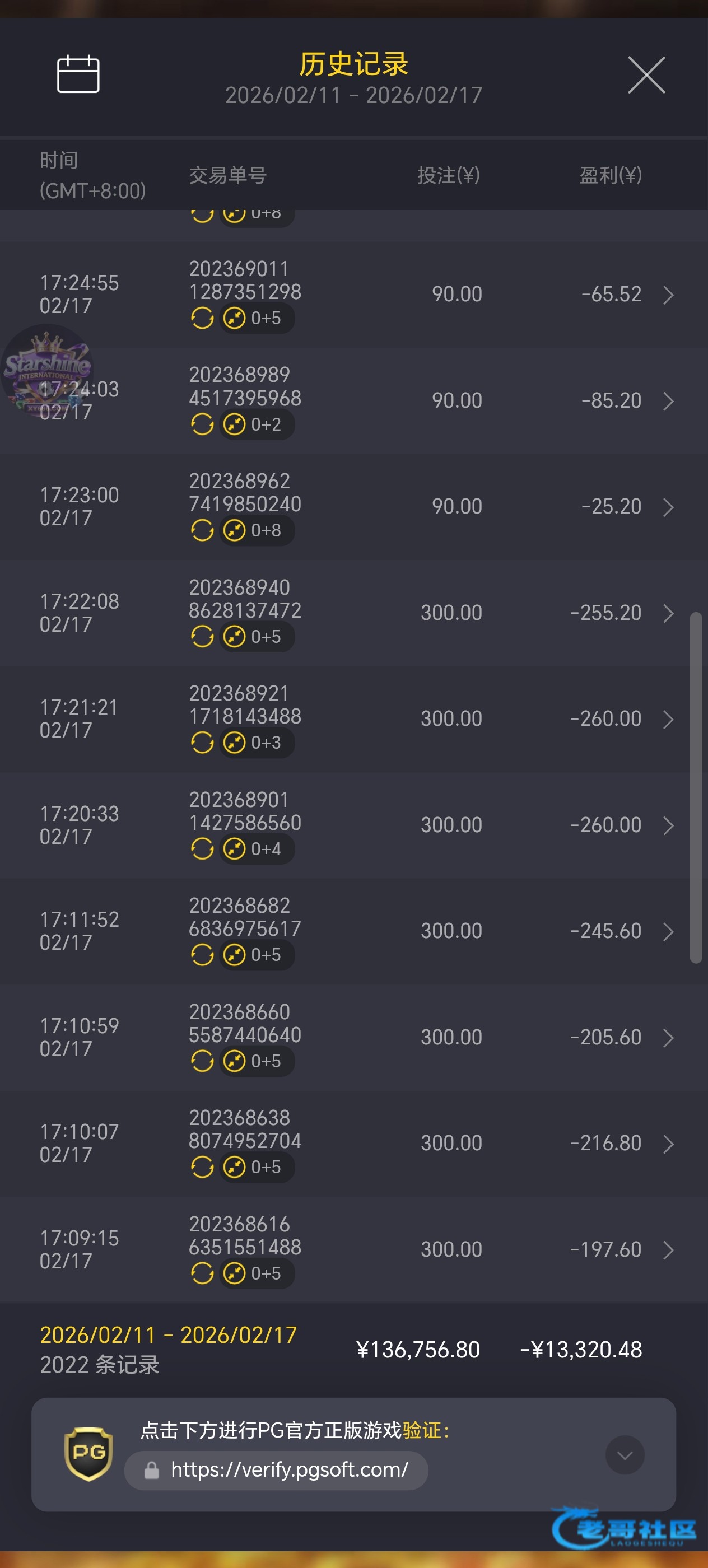Click the 0+8 badge in the 17:23:00 row

tap(258, 530)
